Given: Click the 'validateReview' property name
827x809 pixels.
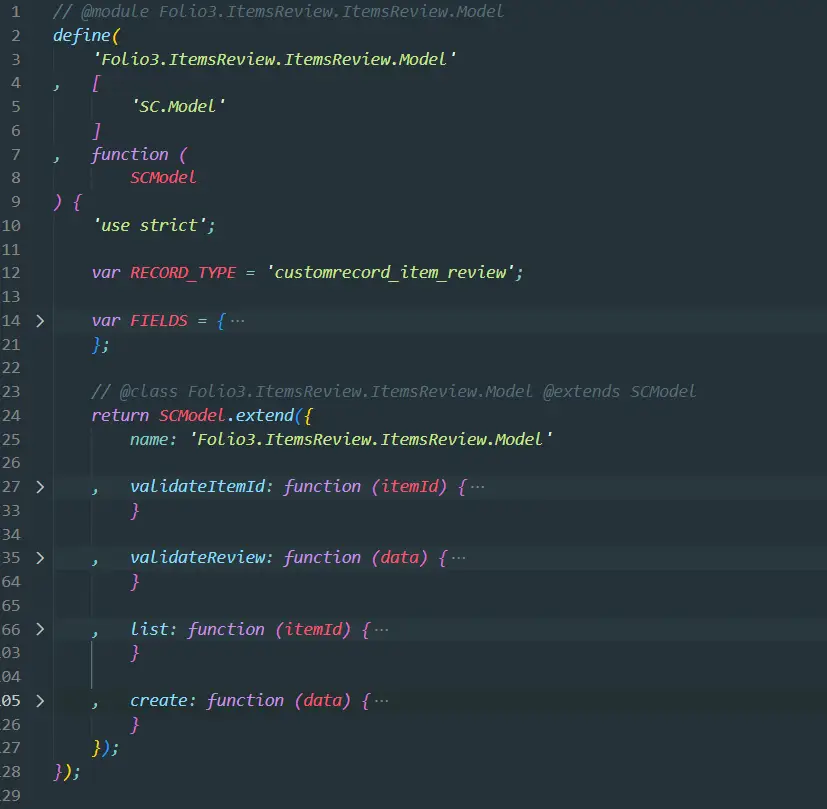Looking at the screenshot, I should pyautogui.click(x=198, y=557).
